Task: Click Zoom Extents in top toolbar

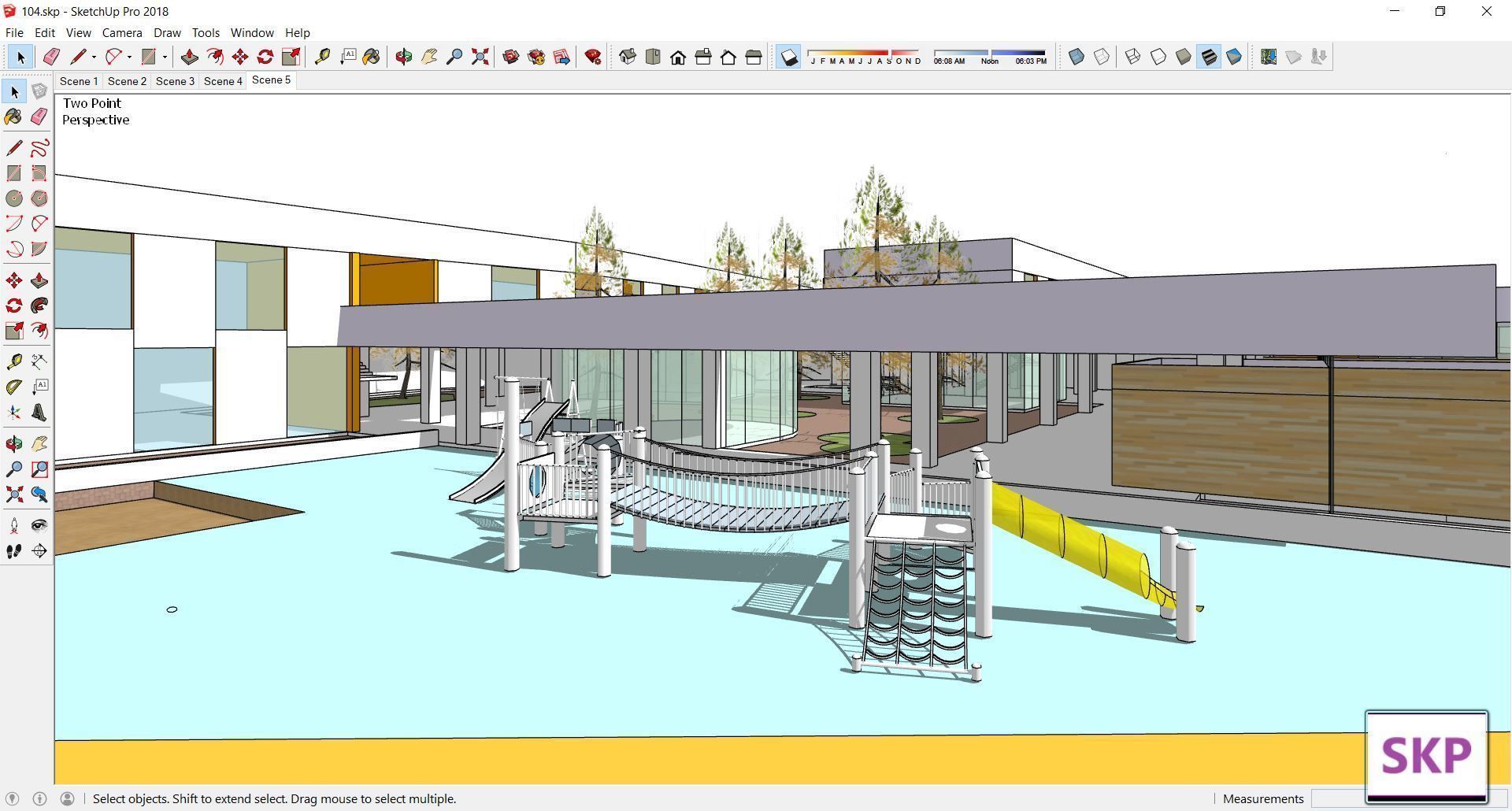Action: [x=480, y=57]
